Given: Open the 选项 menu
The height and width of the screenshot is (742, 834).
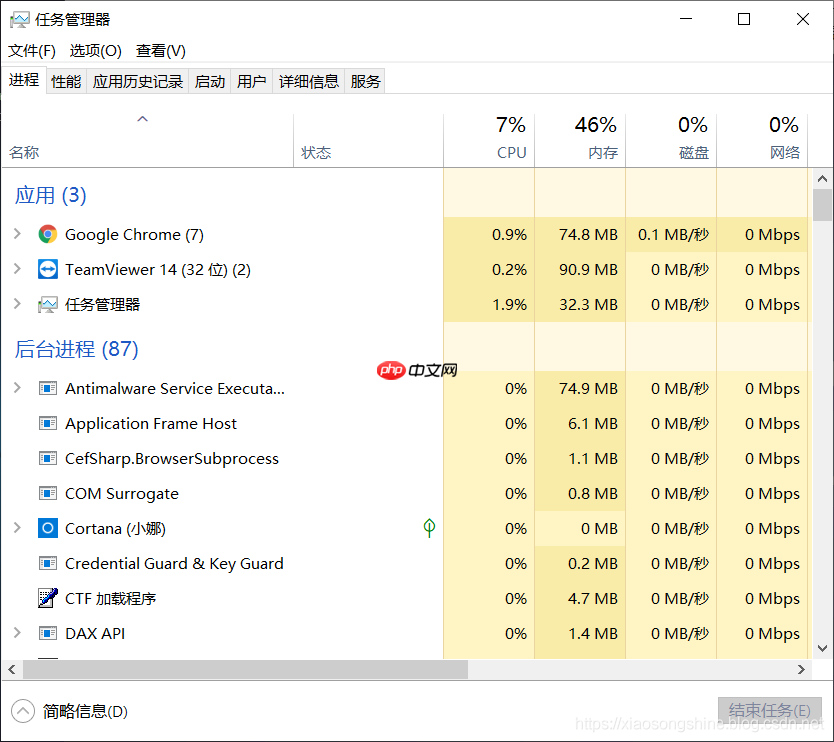Looking at the screenshot, I should click(x=95, y=50).
